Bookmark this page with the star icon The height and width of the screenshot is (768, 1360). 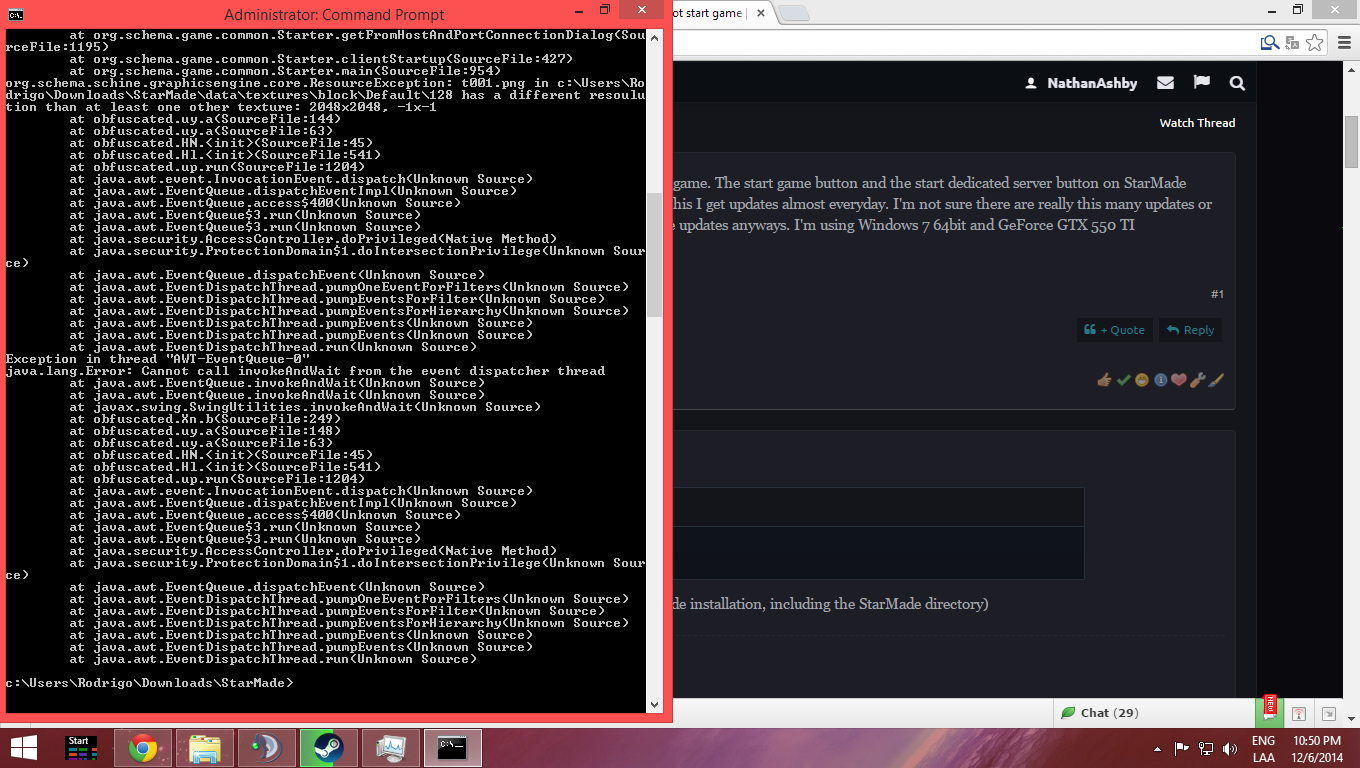coord(1314,42)
